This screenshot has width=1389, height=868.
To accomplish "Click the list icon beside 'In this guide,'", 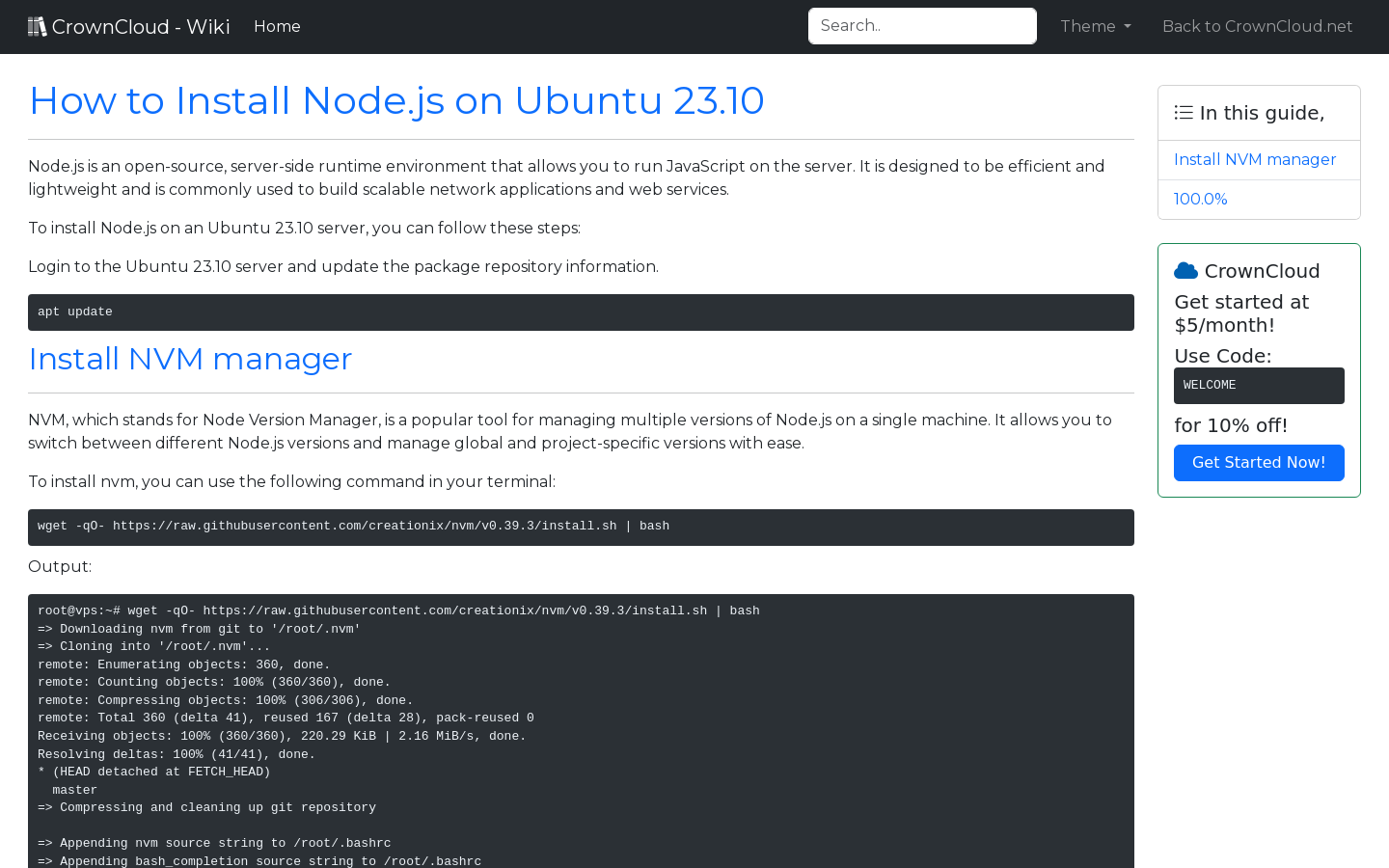I will coord(1183,112).
